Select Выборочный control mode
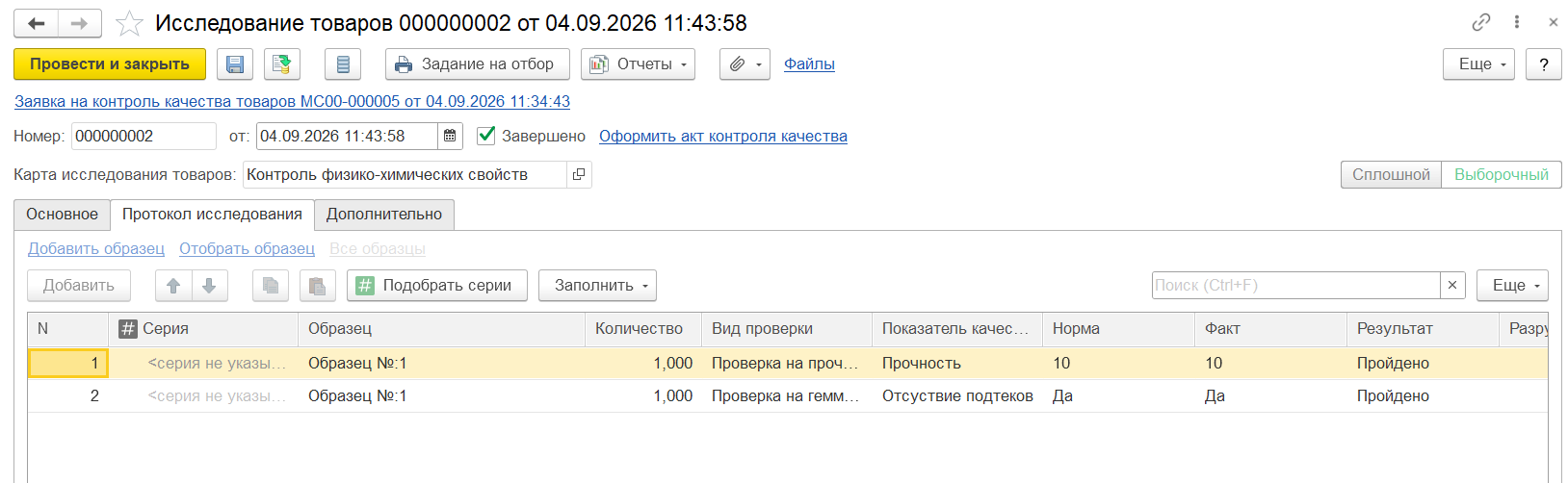1568x483 pixels. click(x=1502, y=174)
